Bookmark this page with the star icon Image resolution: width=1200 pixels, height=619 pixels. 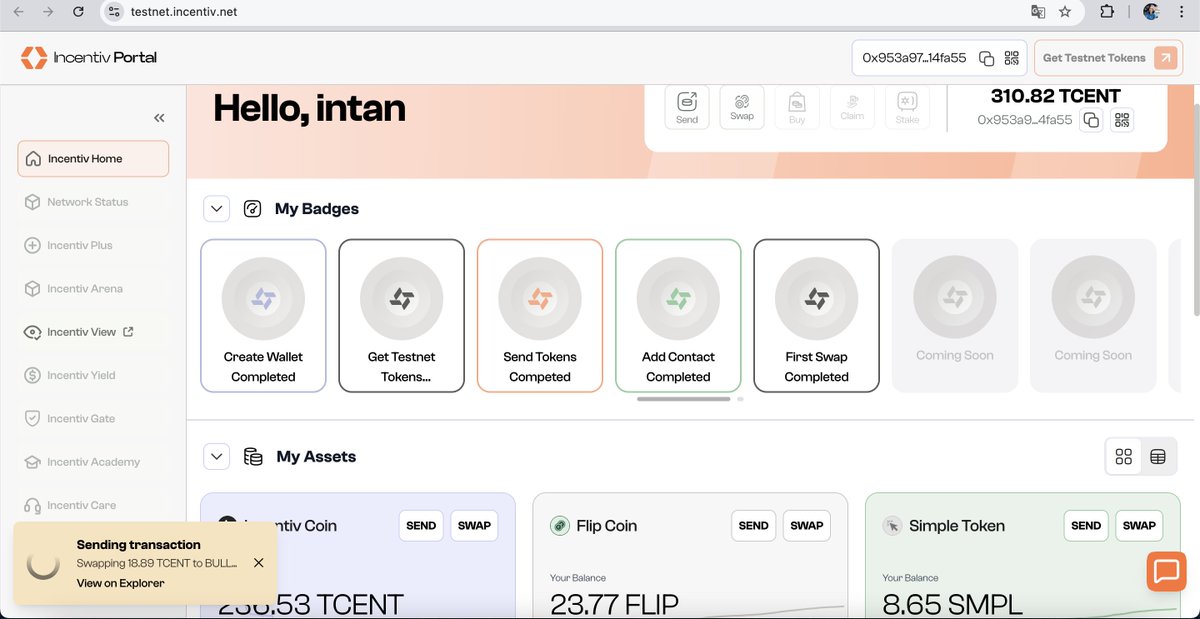coord(1065,12)
